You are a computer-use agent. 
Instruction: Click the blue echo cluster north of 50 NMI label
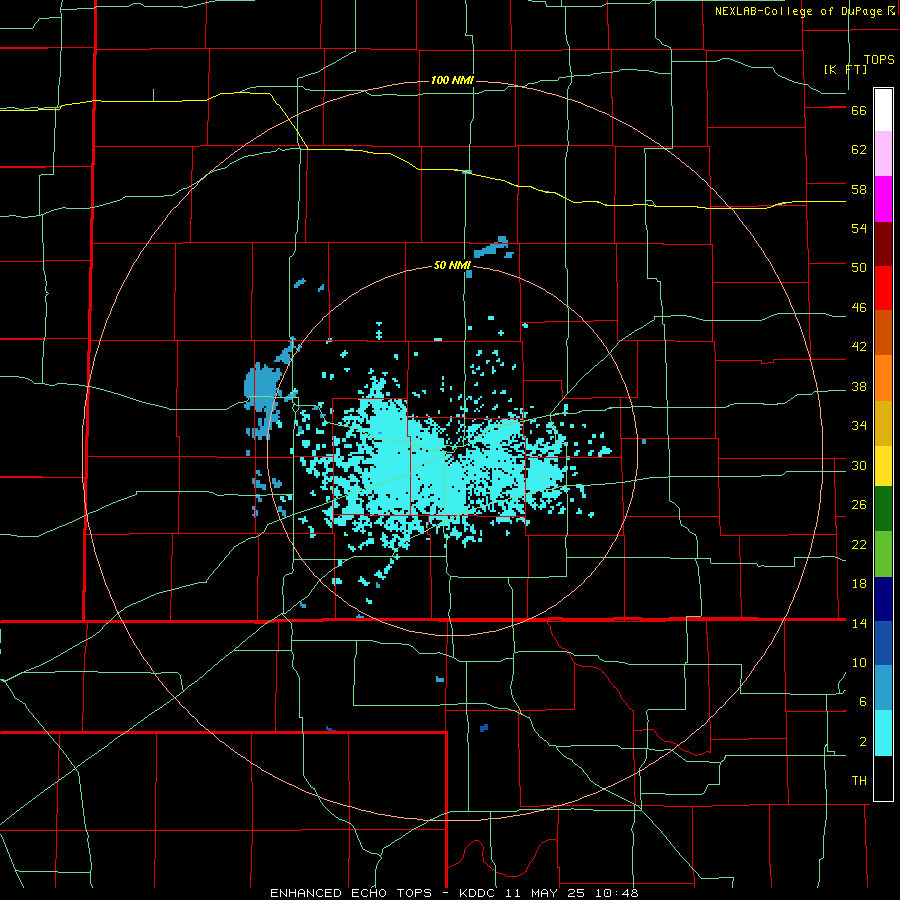492,247
